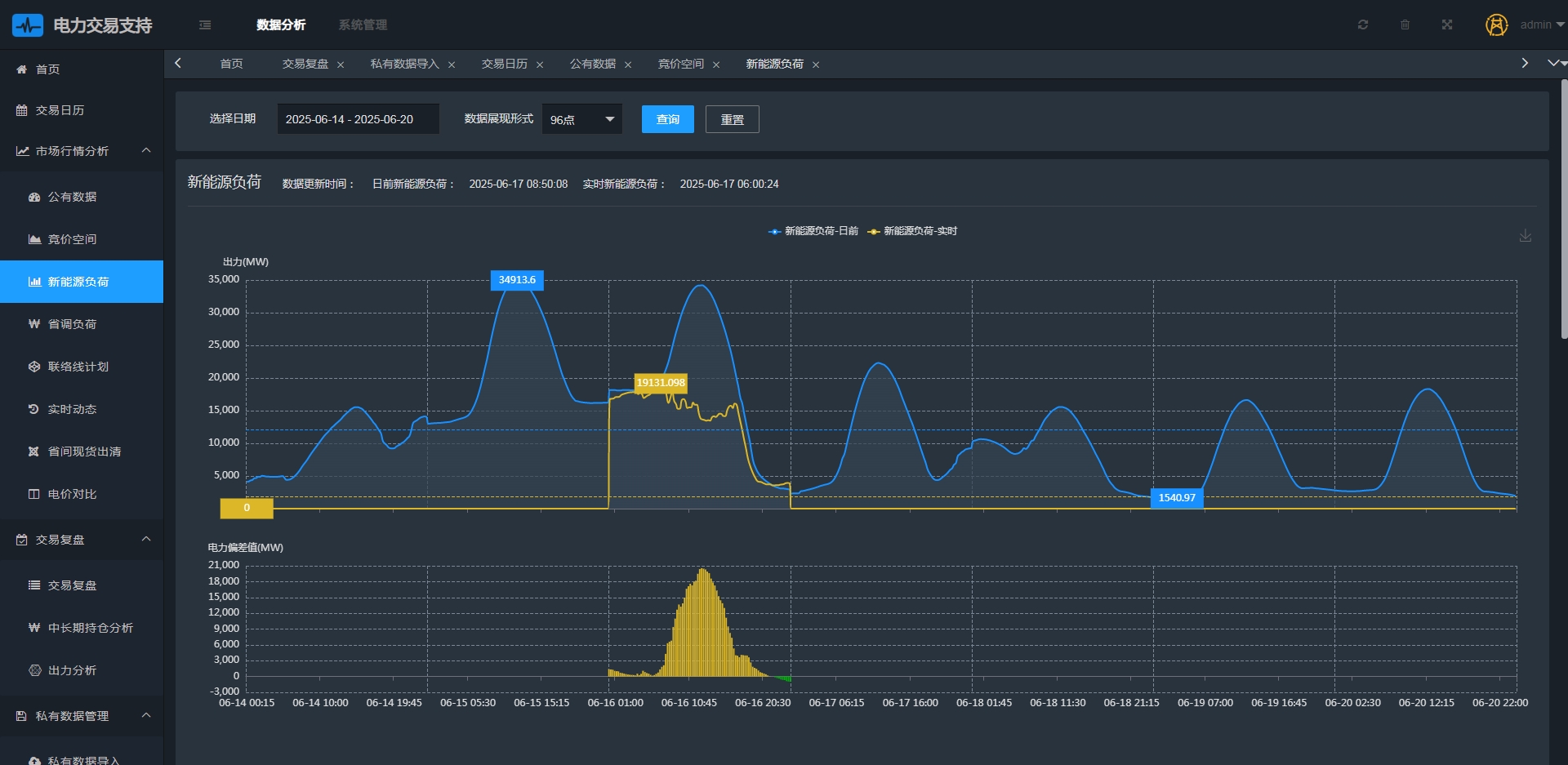Switch to the 系统管理 top menu
Viewport: 1568px width, 765px height.
363,24
